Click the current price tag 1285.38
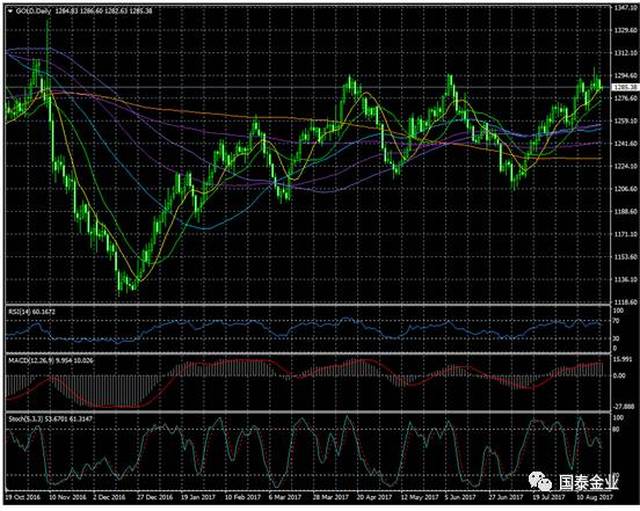The image size is (640, 511). click(624, 87)
